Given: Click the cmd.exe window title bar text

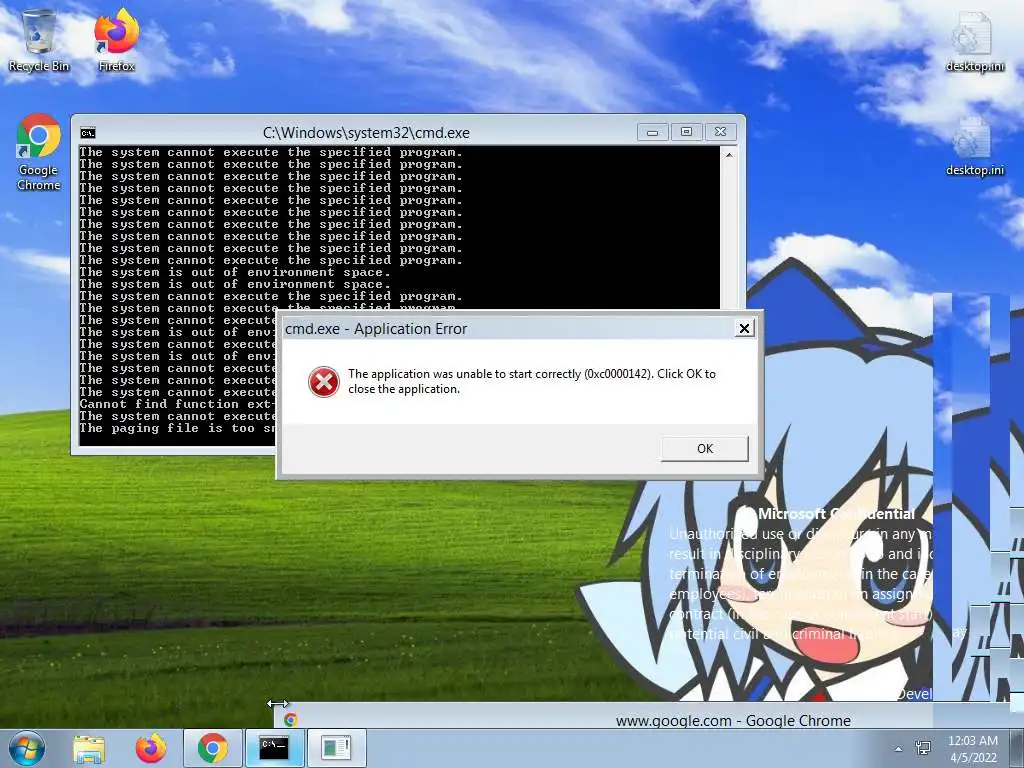Looking at the screenshot, I should pos(366,133).
